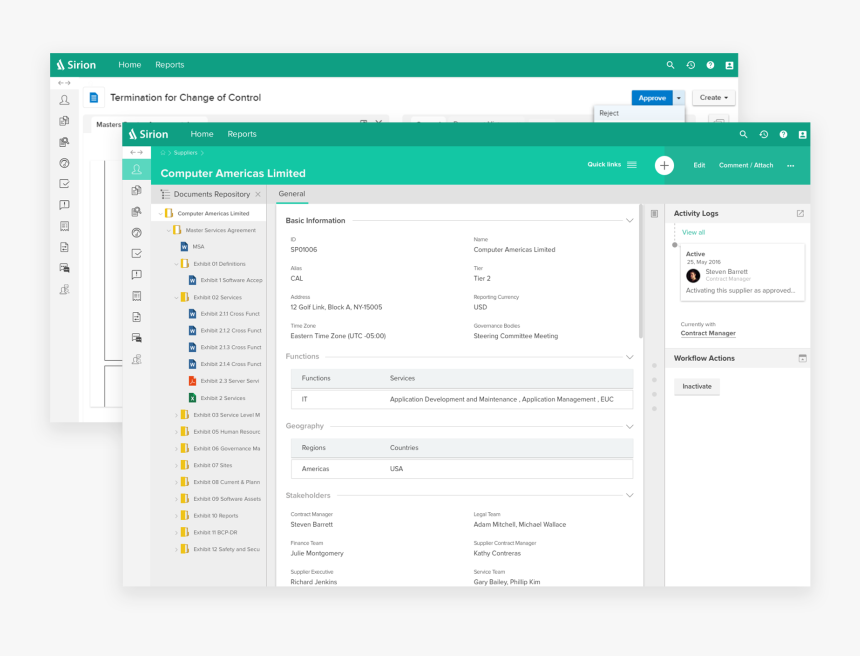The image size is (860, 656).
Task: Open the three-dot more options menu
Action: 791,165
